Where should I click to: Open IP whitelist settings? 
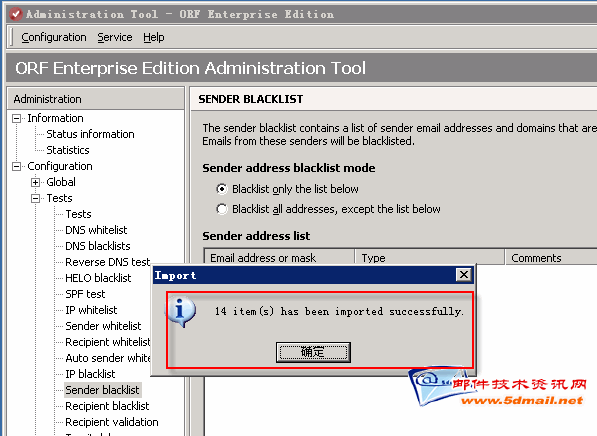point(91,310)
